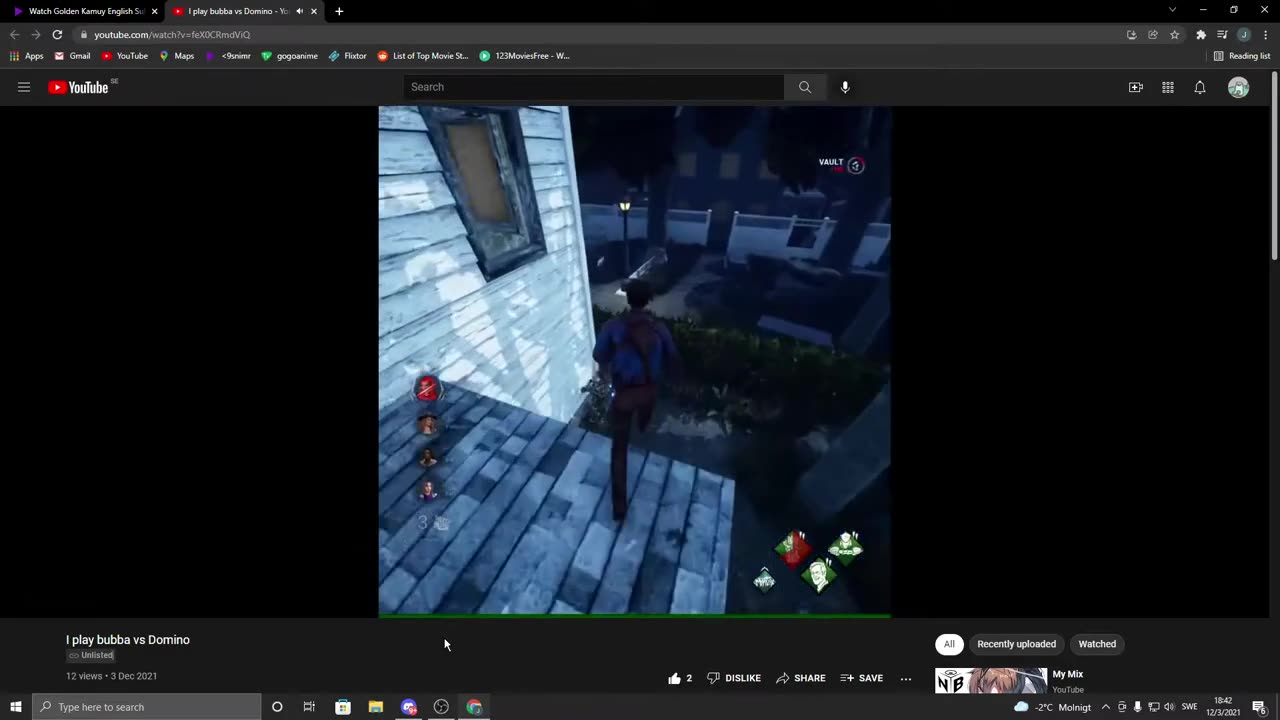Open the Flixtor bookmark

click(x=348, y=56)
